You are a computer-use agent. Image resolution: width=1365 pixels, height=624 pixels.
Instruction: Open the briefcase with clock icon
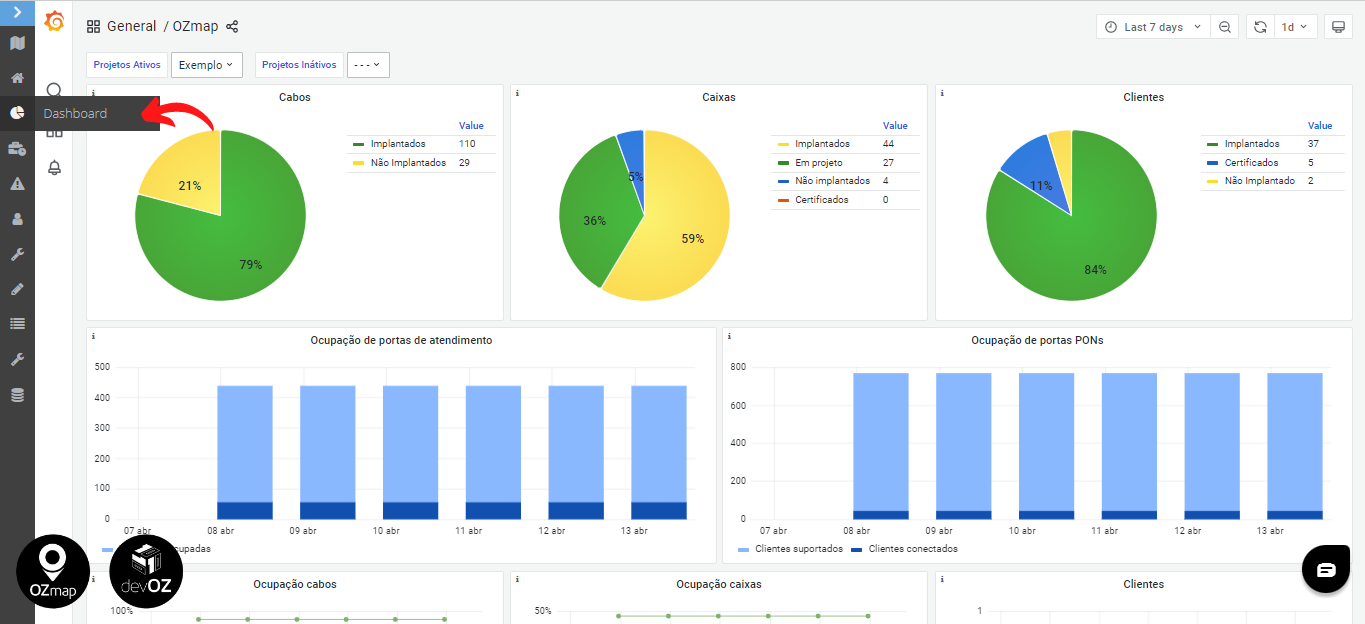[x=17, y=149]
